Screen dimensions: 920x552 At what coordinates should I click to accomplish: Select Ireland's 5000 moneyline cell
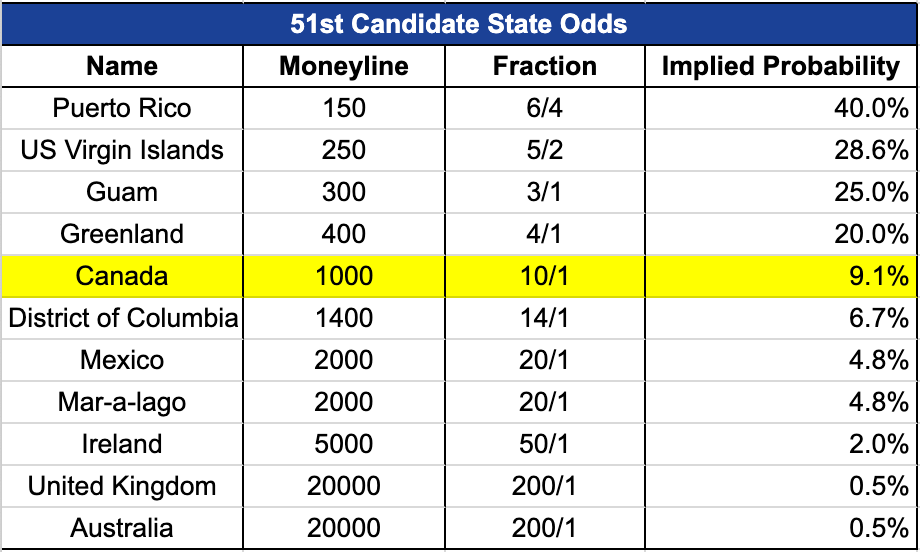344,444
